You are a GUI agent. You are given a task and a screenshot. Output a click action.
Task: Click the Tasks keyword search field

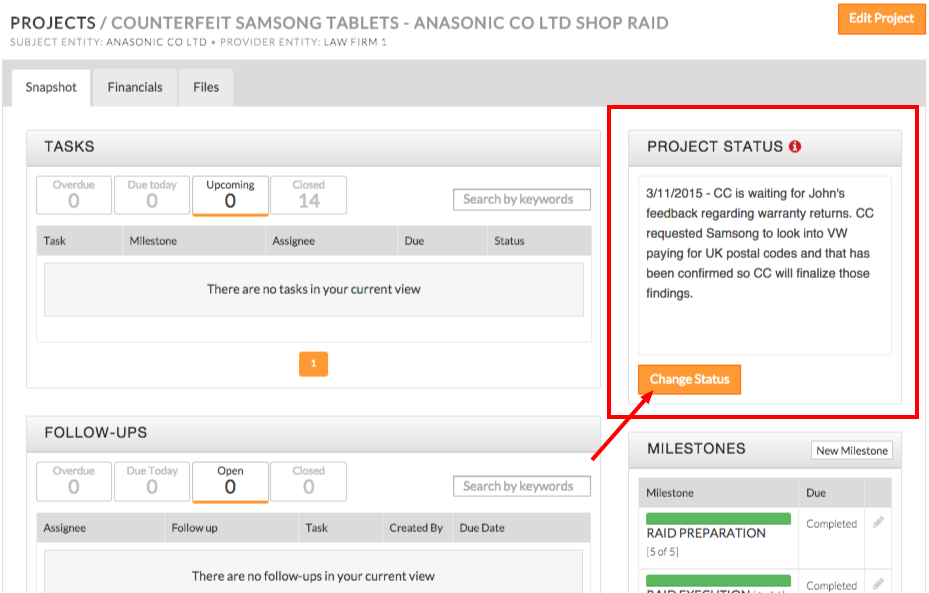[x=521, y=200]
